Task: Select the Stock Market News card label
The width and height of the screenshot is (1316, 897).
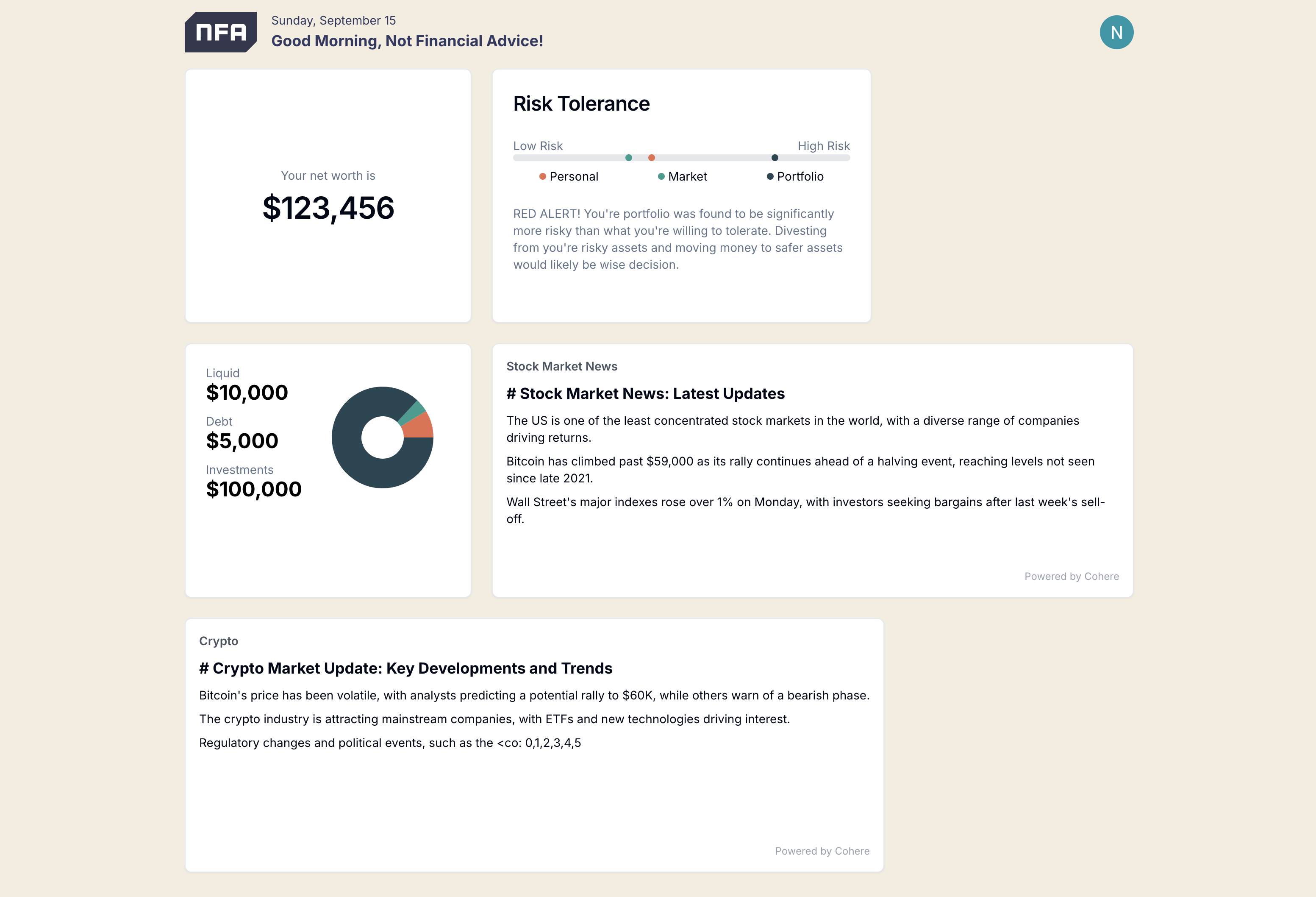Action: [562, 367]
